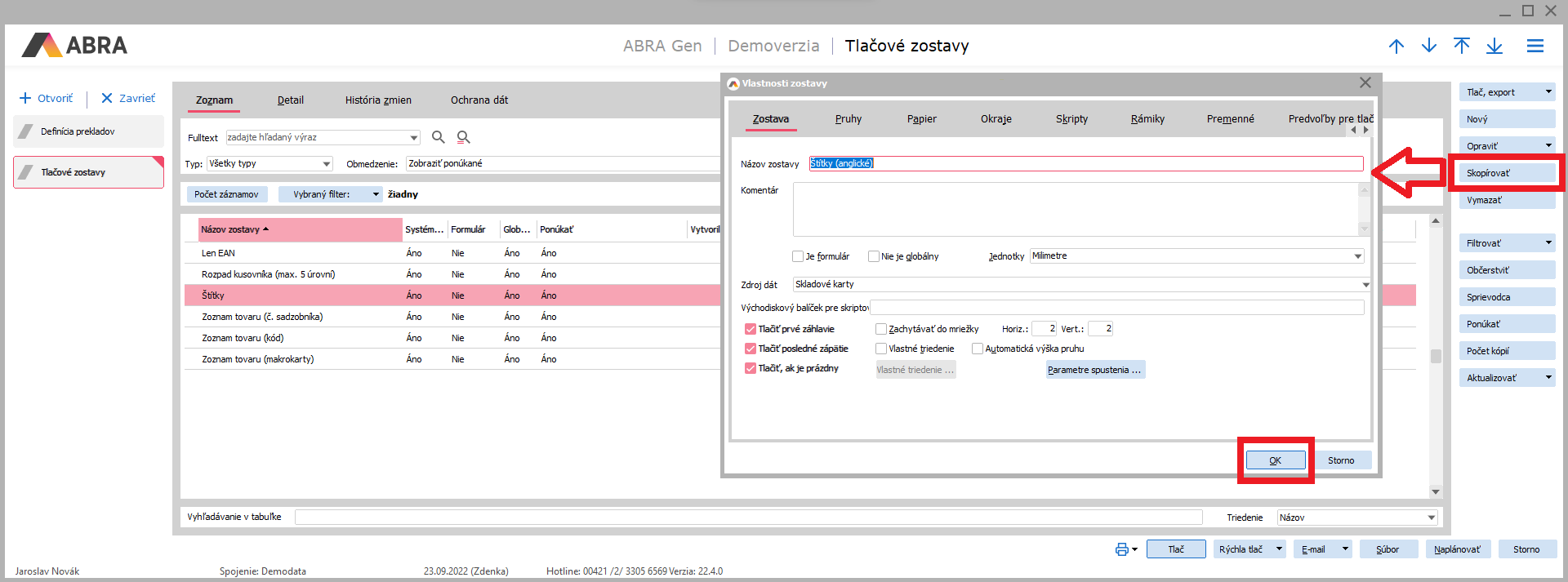Close the Vlastnosti zostavy dialog

(x=1365, y=82)
